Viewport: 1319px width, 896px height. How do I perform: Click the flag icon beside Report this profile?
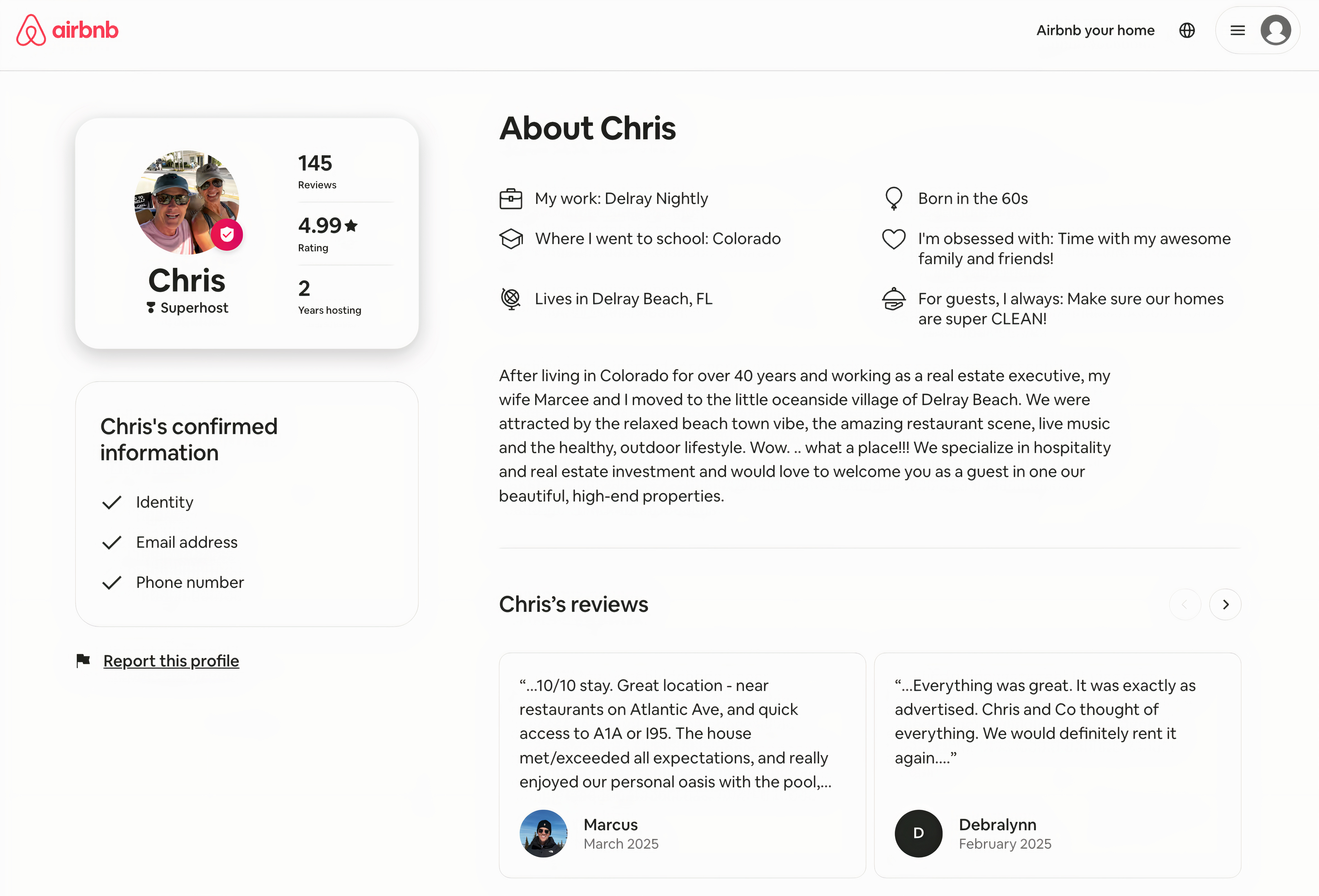(83, 661)
